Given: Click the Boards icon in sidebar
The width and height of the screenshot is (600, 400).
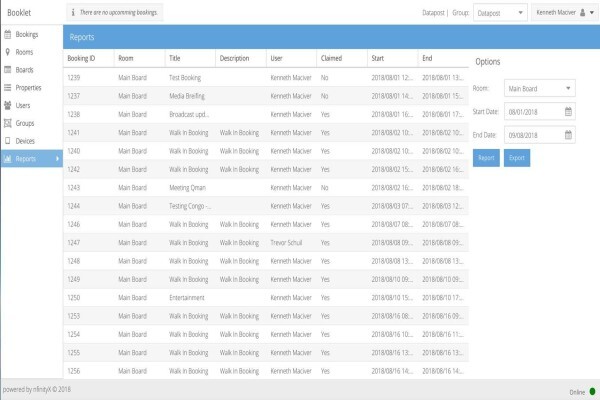Looking at the screenshot, I should click(8, 70).
